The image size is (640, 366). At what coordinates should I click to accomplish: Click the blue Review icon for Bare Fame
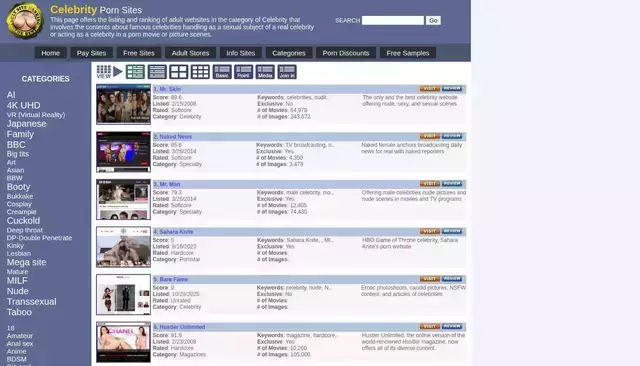point(452,279)
